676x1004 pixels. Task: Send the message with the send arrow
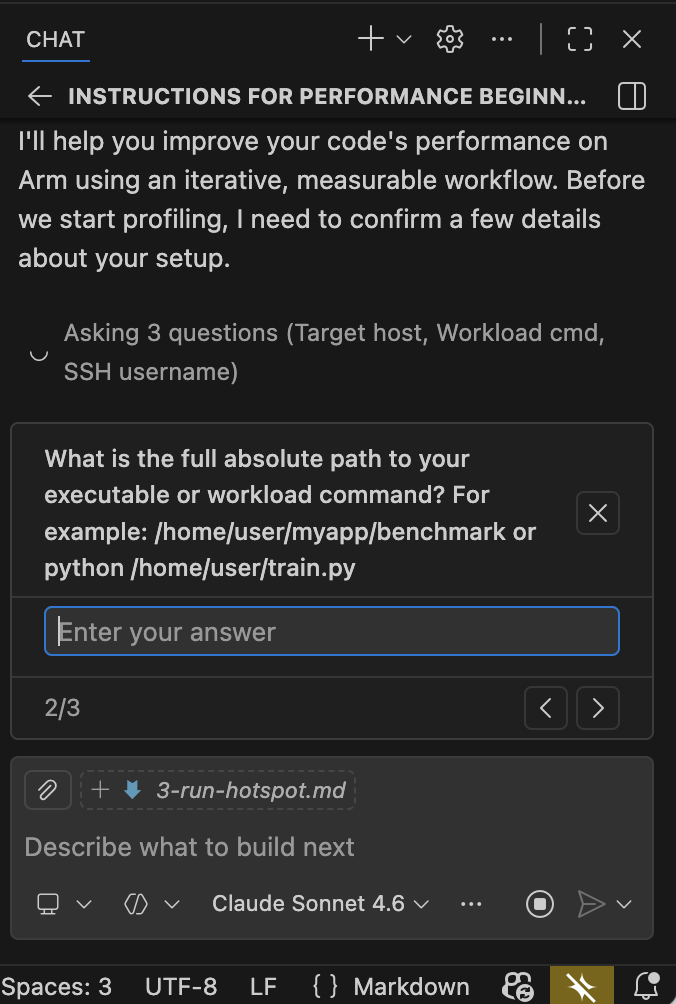pos(593,903)
